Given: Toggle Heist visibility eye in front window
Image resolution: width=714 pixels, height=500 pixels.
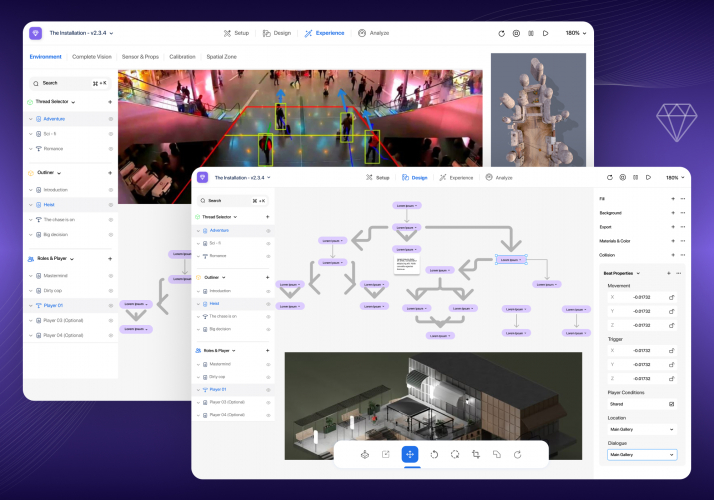Looking at the screenshot, I should coord(268,304).
